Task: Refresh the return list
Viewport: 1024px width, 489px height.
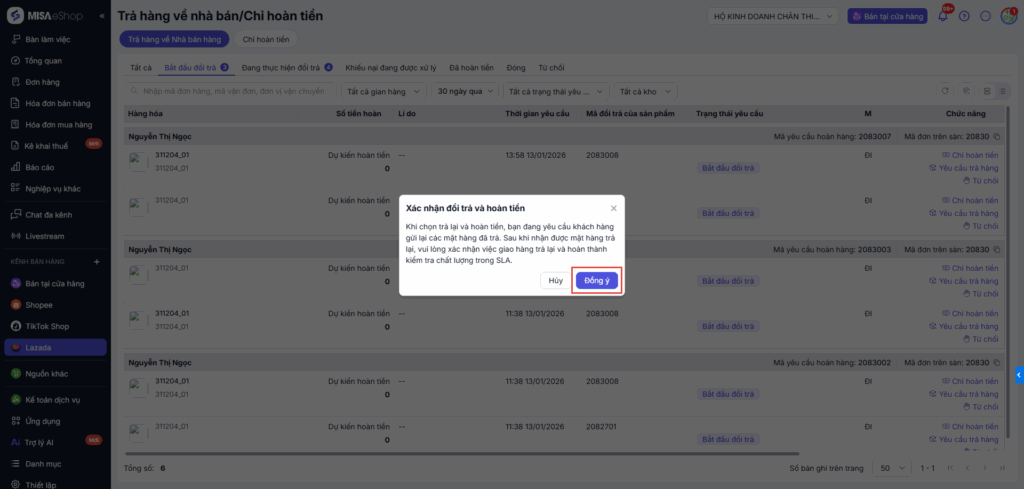Action: click(x=944, y=91)
